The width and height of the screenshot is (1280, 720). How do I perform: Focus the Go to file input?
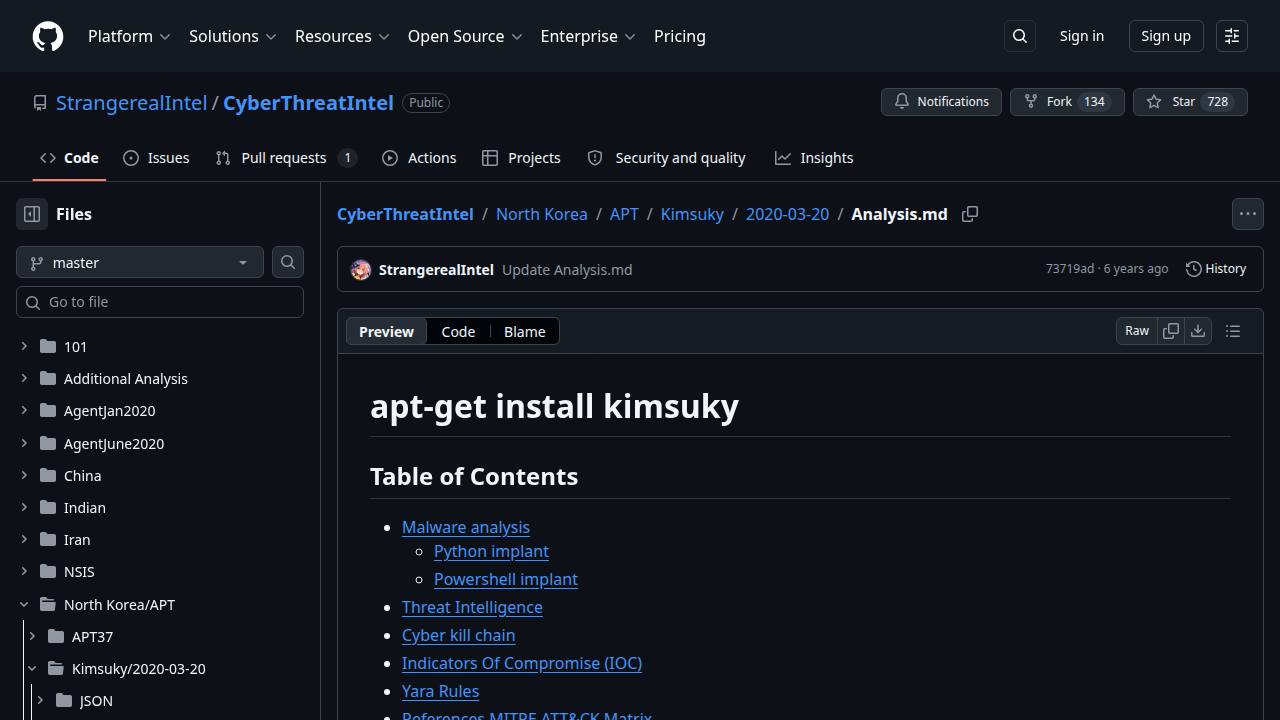click(x=160, y=302)
